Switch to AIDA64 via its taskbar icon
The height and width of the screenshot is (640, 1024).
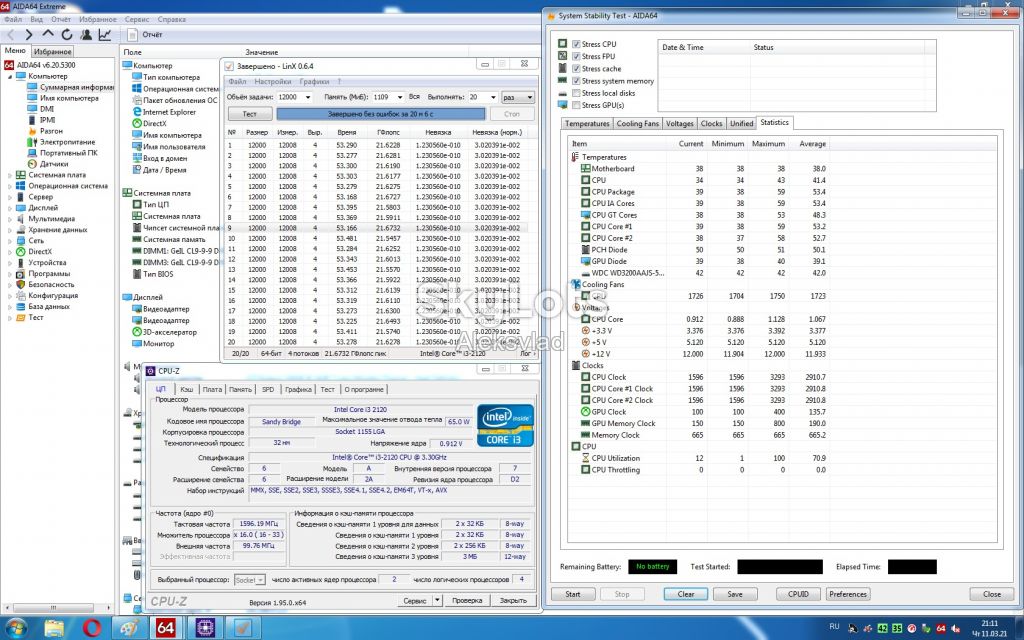pyautogui.click(x=166, y=628)
